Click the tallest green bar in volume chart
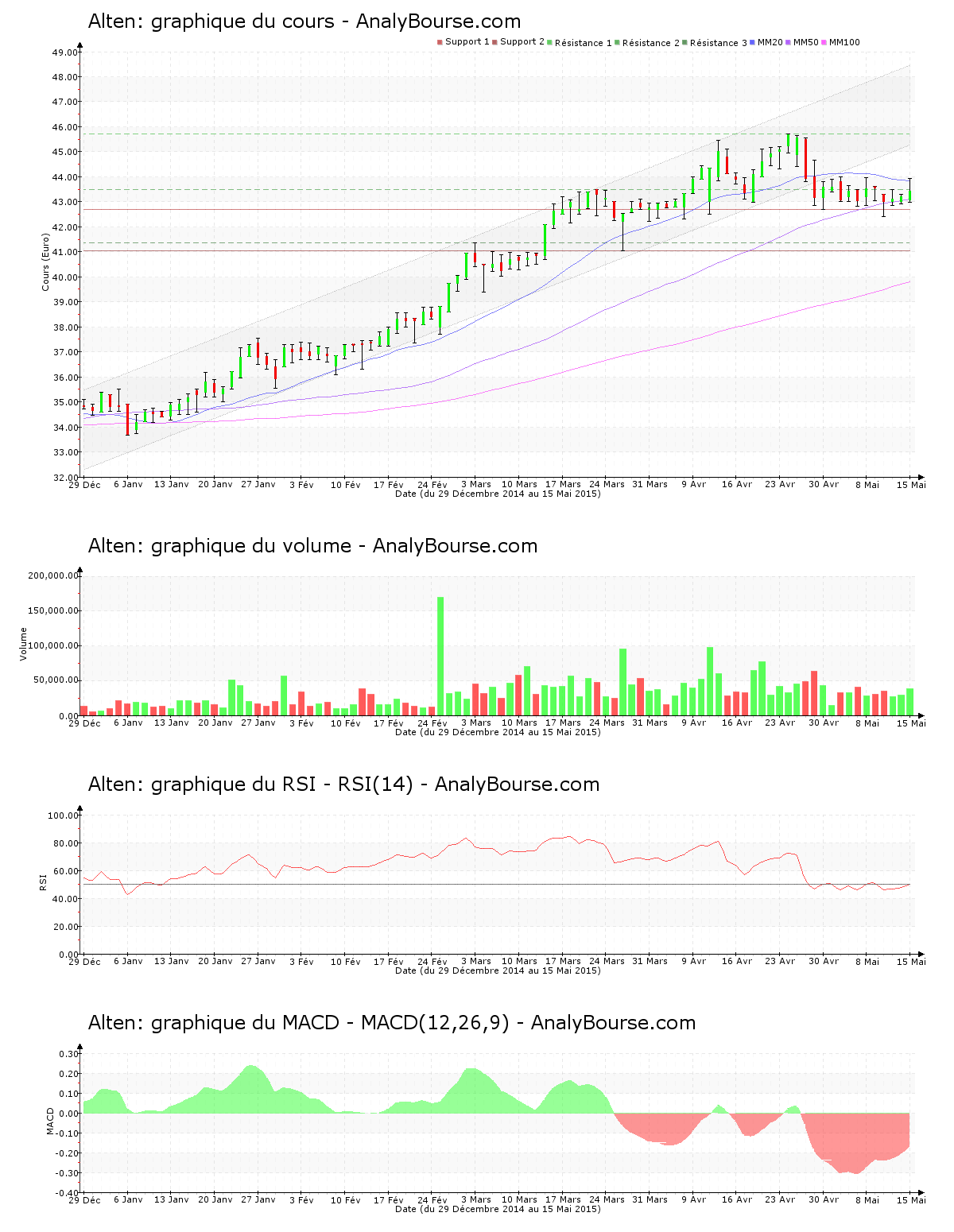 pyautogui.click(x=440, y=656)
